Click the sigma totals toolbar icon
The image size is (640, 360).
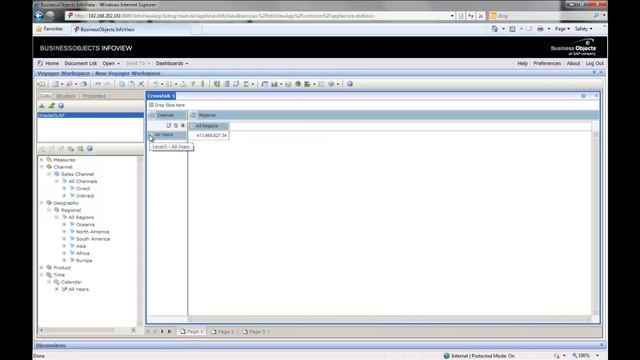246,84
